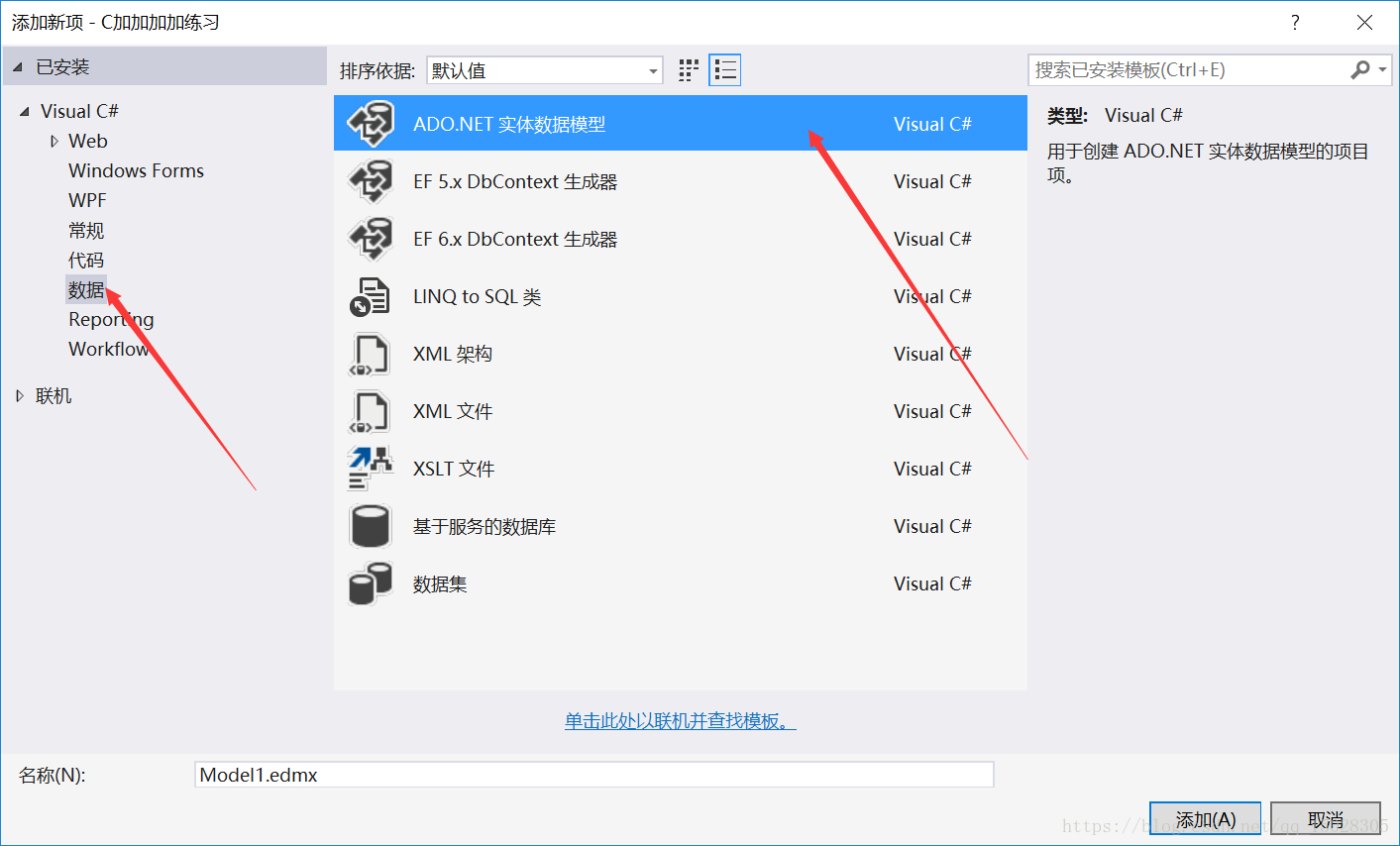Select 基于服务的数据库 row text
The height and width of the screenshot is (846, 1400).
coord(485,526)
